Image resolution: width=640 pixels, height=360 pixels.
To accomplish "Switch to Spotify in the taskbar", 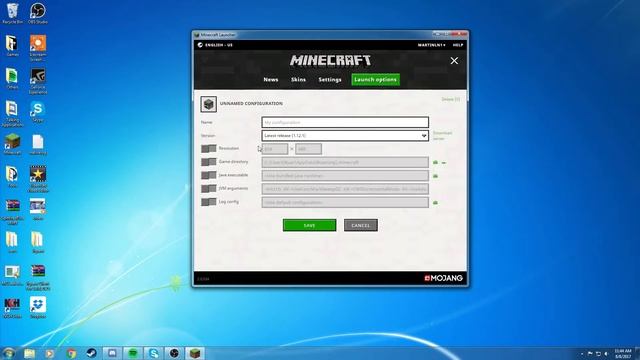I will (x=133, y=353).
